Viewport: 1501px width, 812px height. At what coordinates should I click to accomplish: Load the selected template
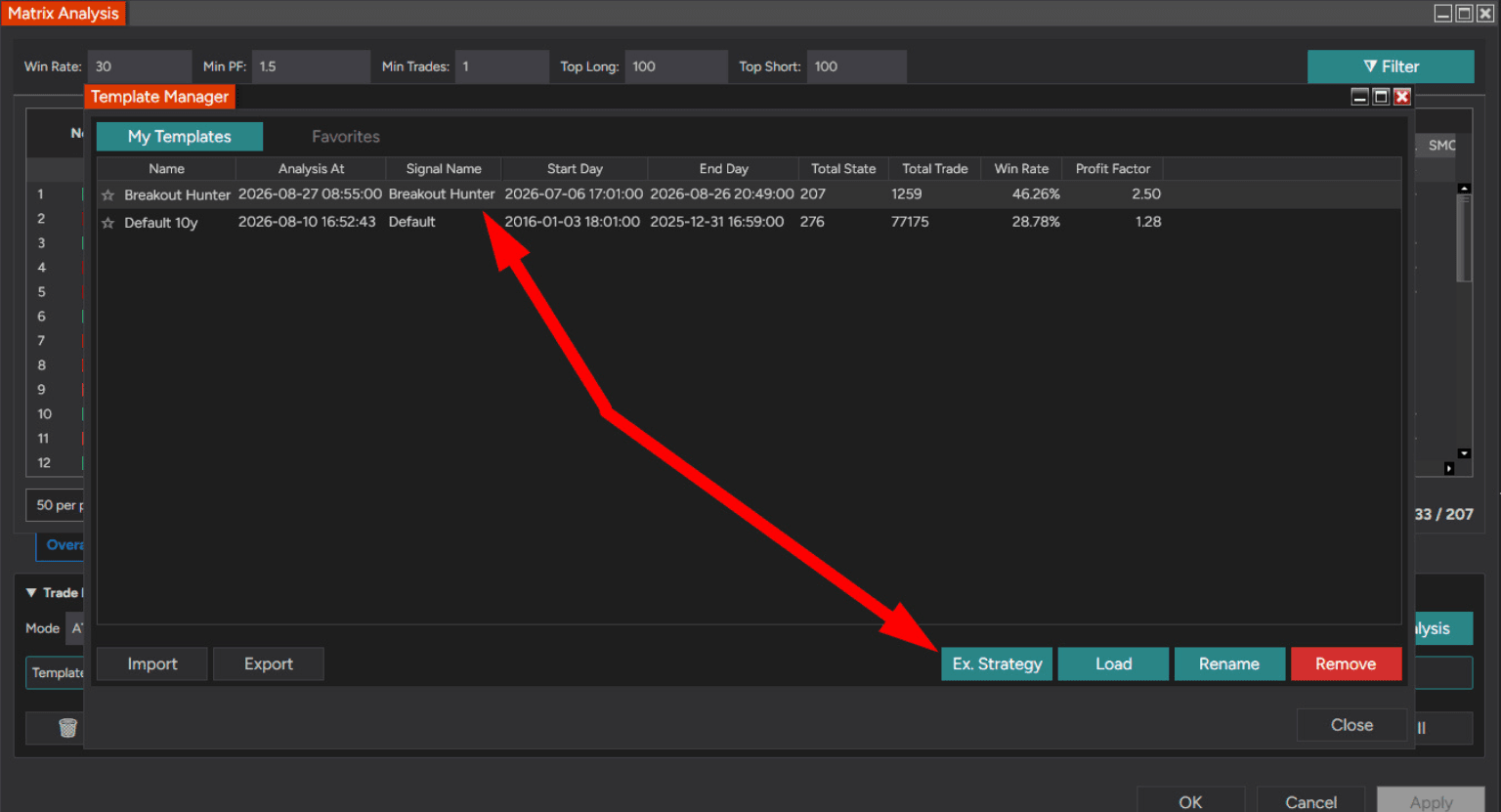1113,663
